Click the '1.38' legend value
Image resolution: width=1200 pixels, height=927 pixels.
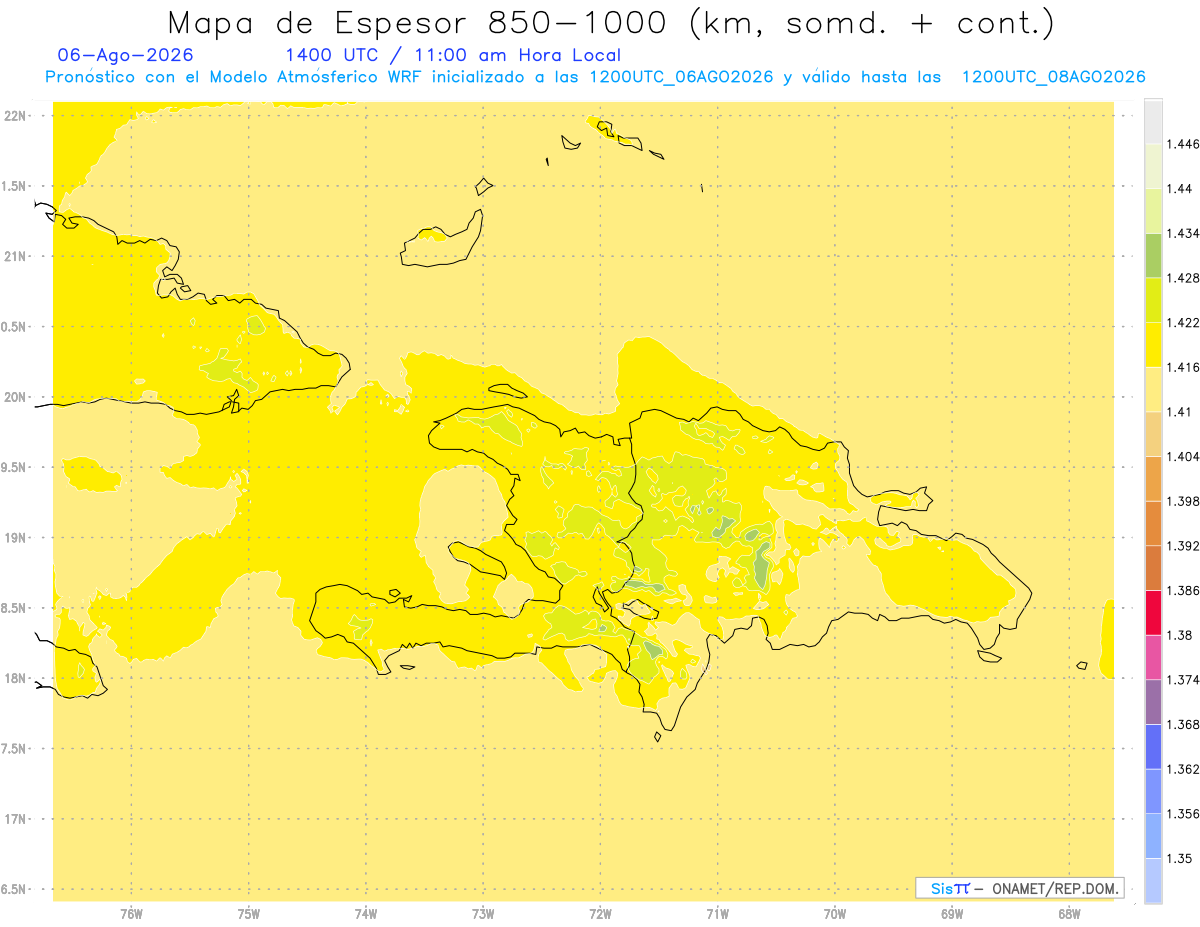(1179, 635)
